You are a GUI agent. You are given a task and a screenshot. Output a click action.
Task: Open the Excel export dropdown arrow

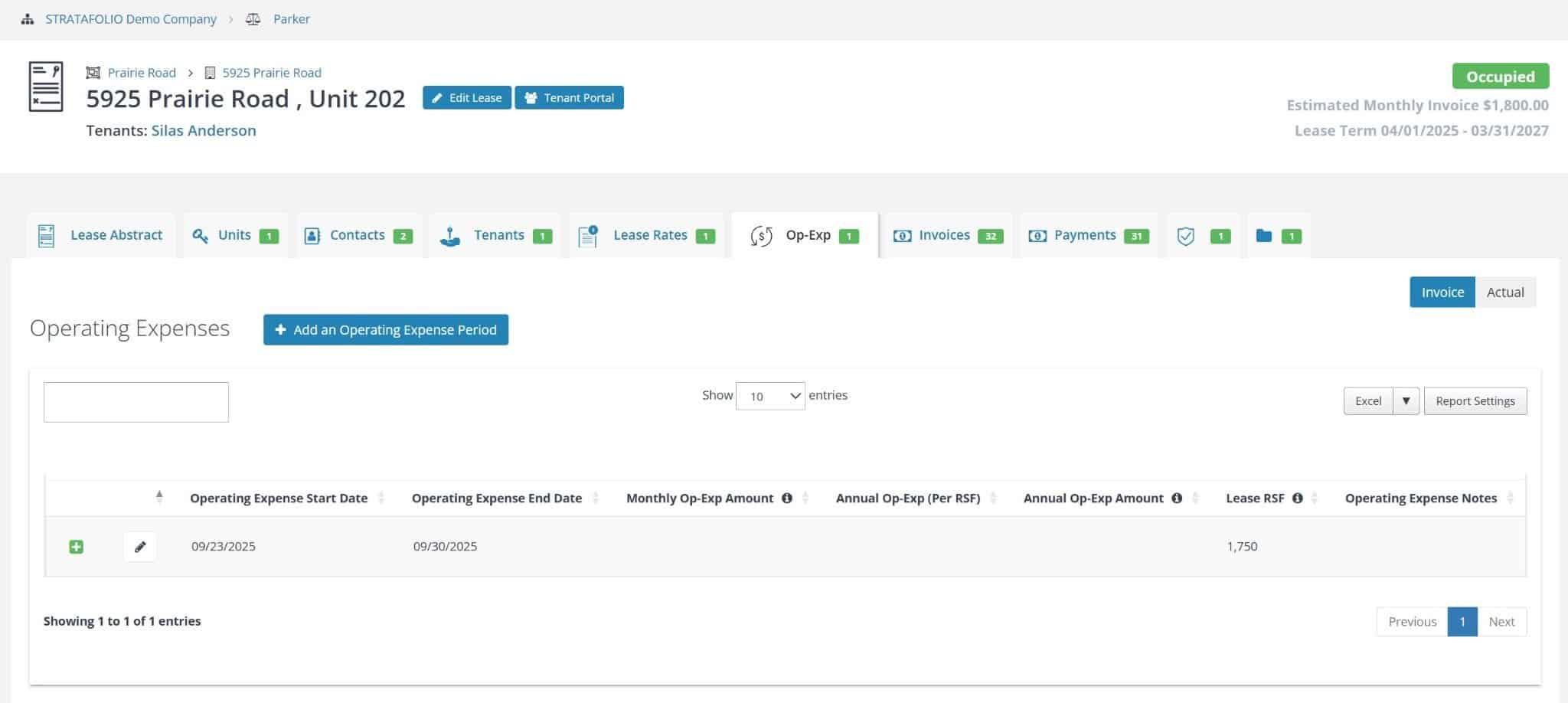point(1406,401)
